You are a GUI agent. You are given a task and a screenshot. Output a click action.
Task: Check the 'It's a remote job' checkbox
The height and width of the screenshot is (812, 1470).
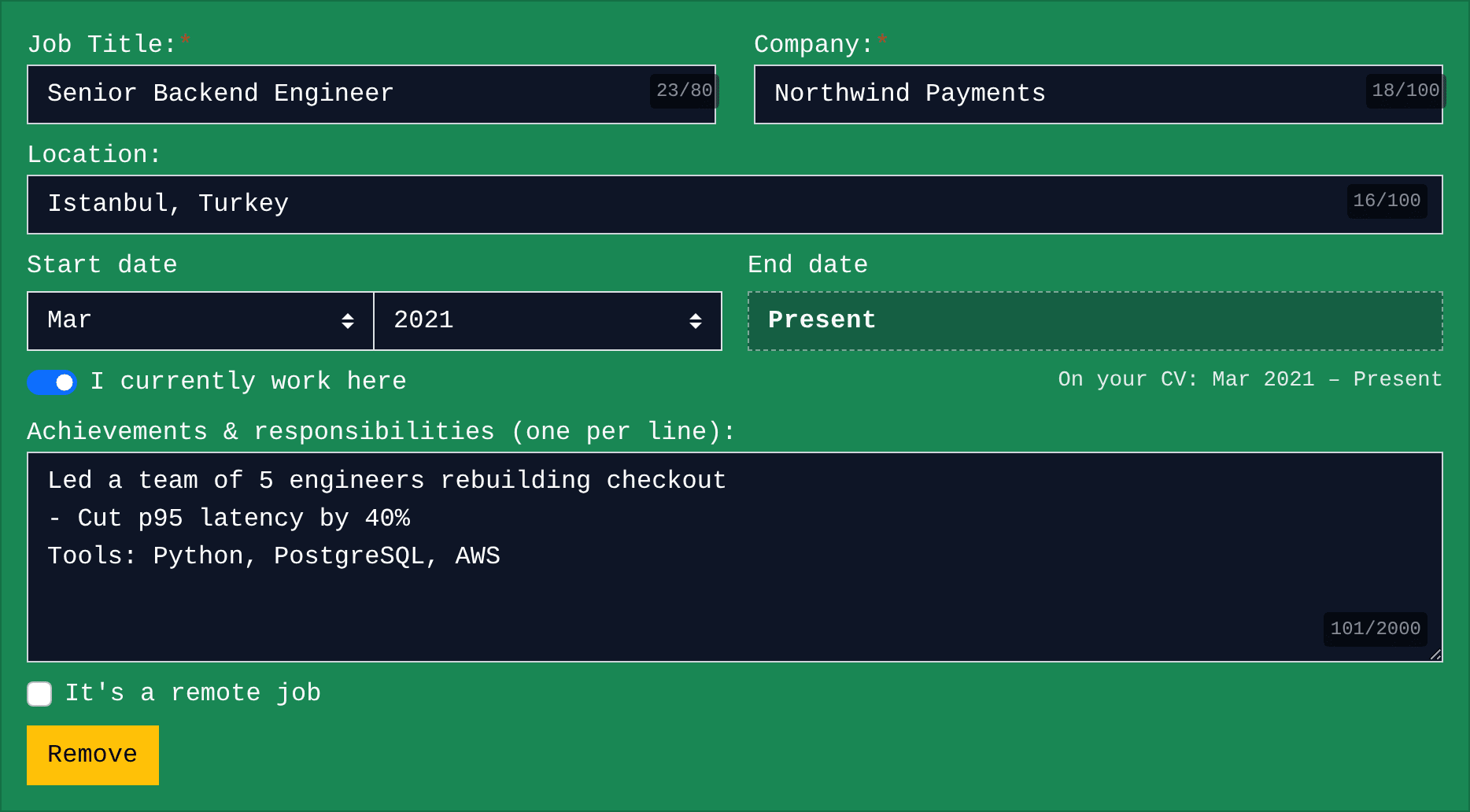39,694
